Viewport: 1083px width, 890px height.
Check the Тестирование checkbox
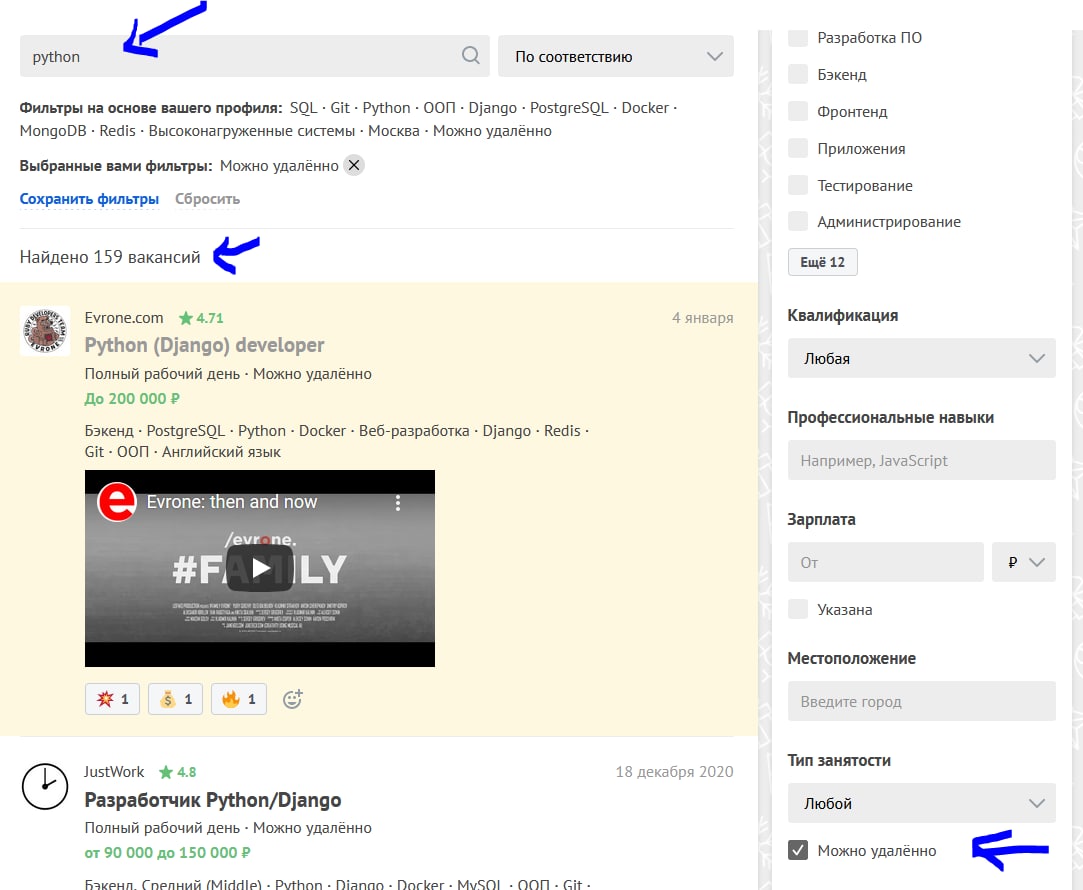[798, 185]
